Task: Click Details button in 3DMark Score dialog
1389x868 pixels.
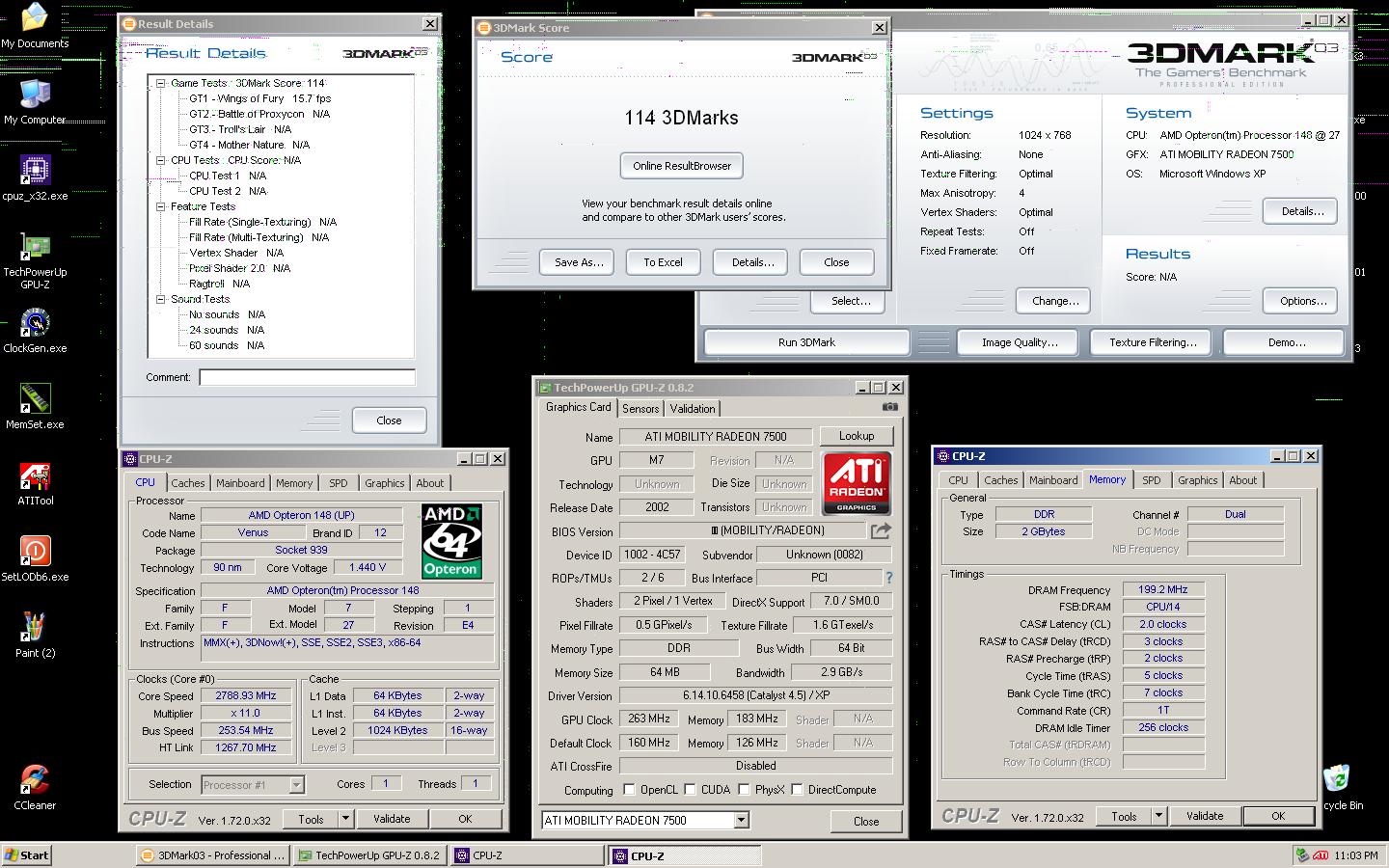Action: click(752, 262)
